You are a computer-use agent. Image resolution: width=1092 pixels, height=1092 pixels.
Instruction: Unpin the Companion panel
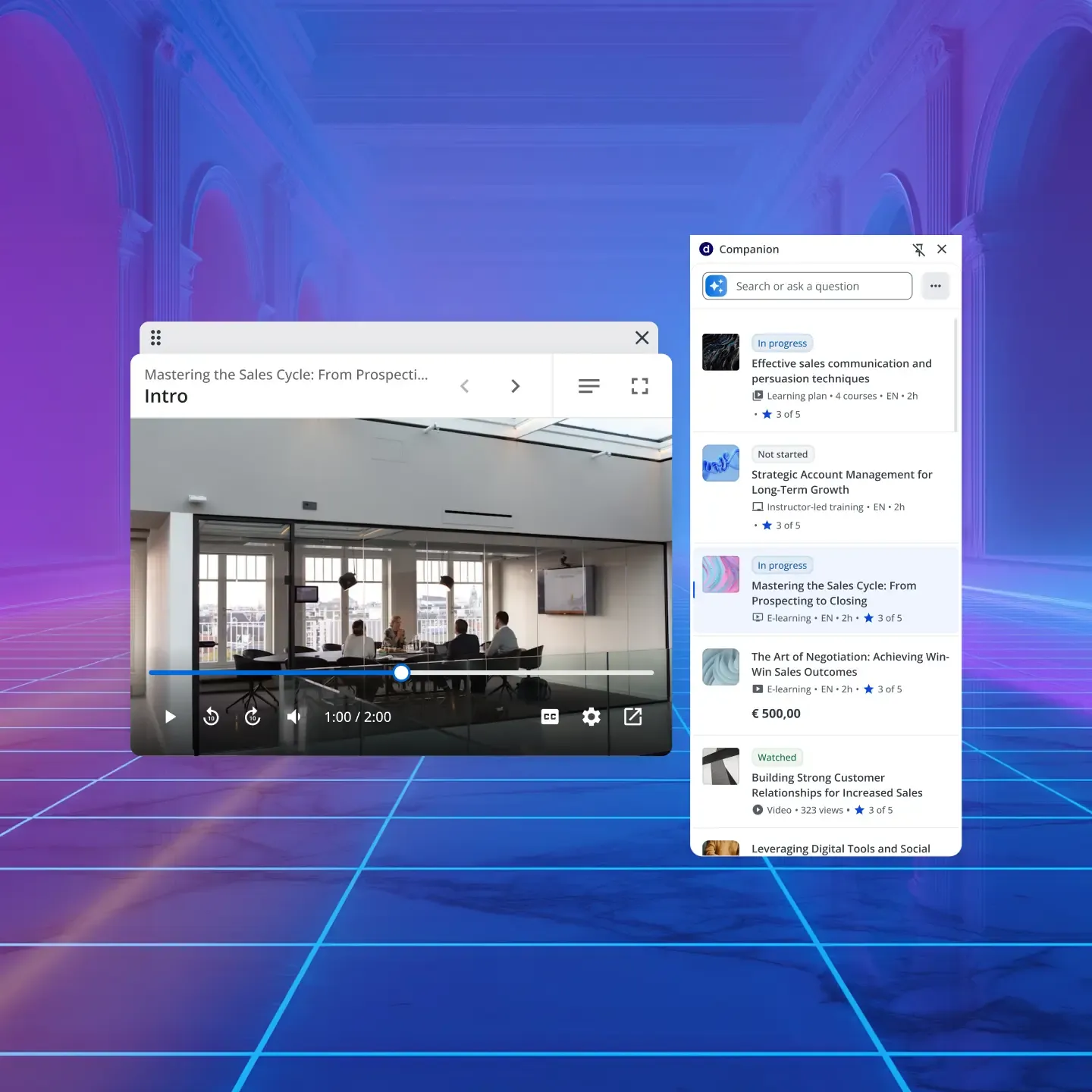918,249
